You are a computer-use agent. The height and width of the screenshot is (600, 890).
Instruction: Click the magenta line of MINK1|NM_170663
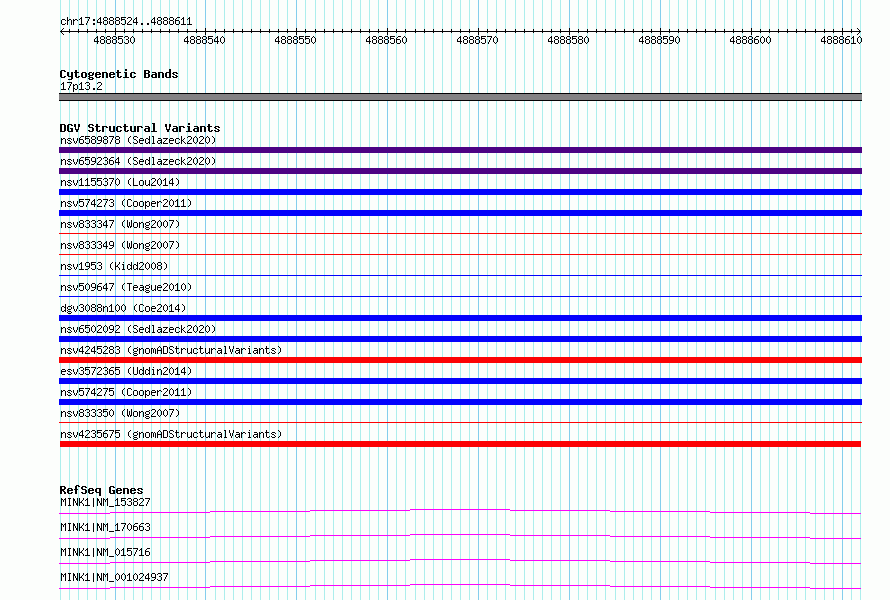coord(460,535)
